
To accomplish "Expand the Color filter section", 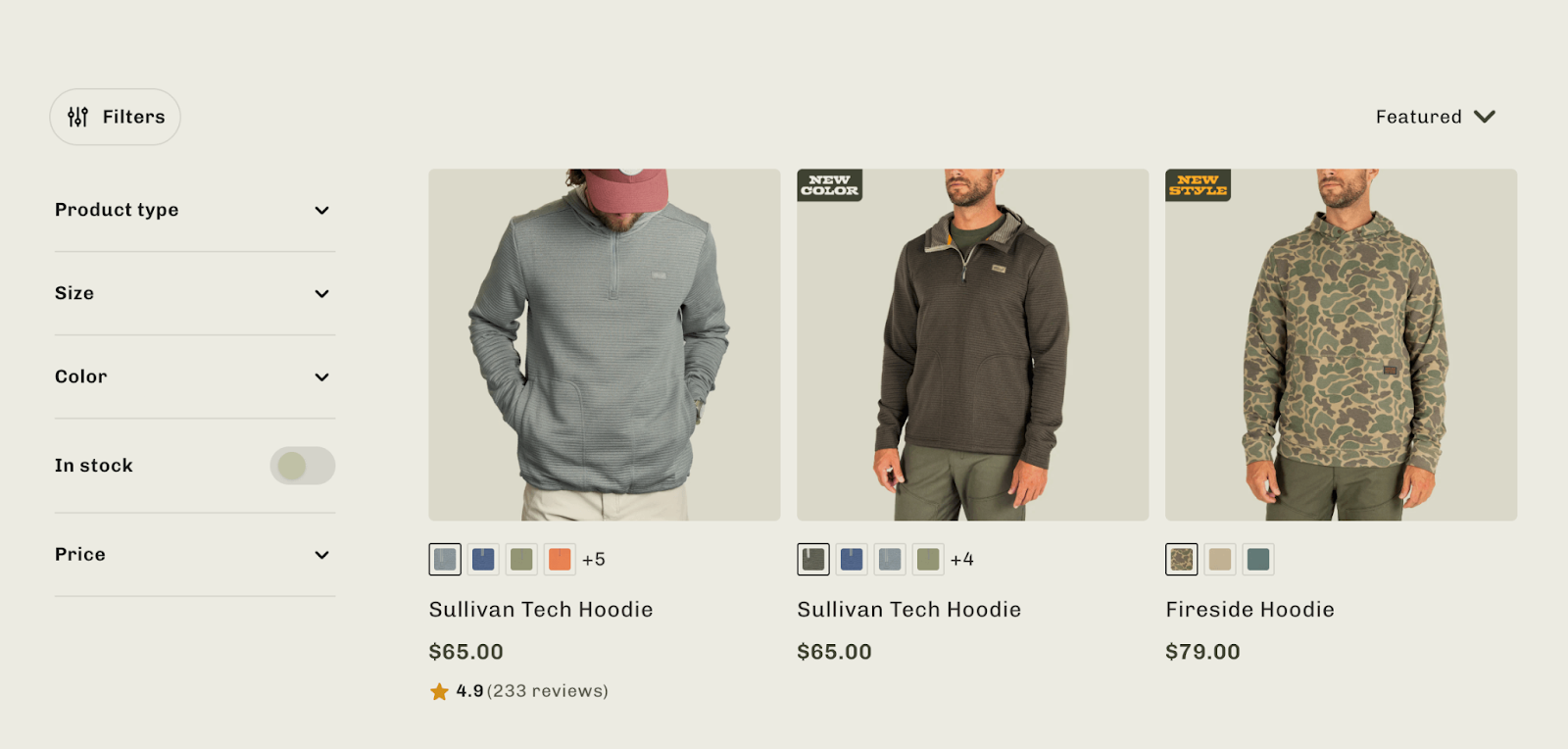I will (194, 376).
